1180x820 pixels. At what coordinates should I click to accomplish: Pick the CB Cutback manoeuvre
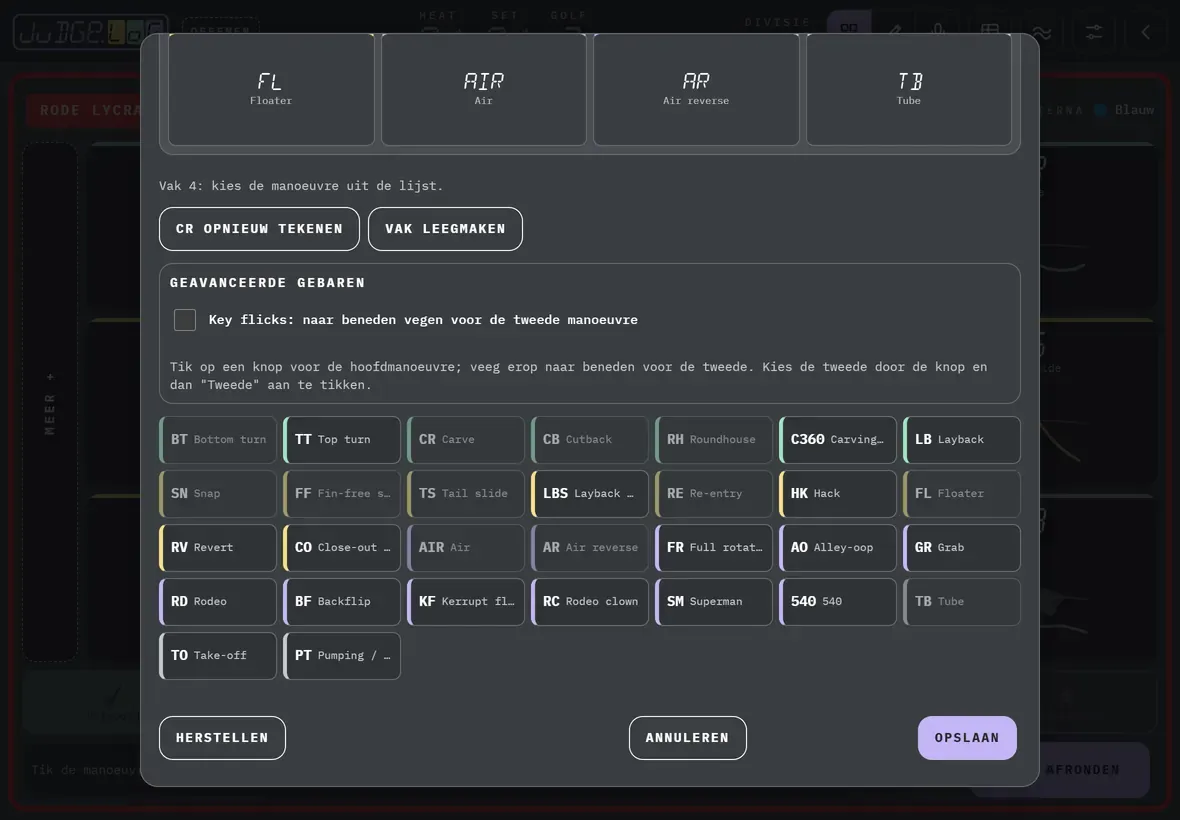pos(590,439)
